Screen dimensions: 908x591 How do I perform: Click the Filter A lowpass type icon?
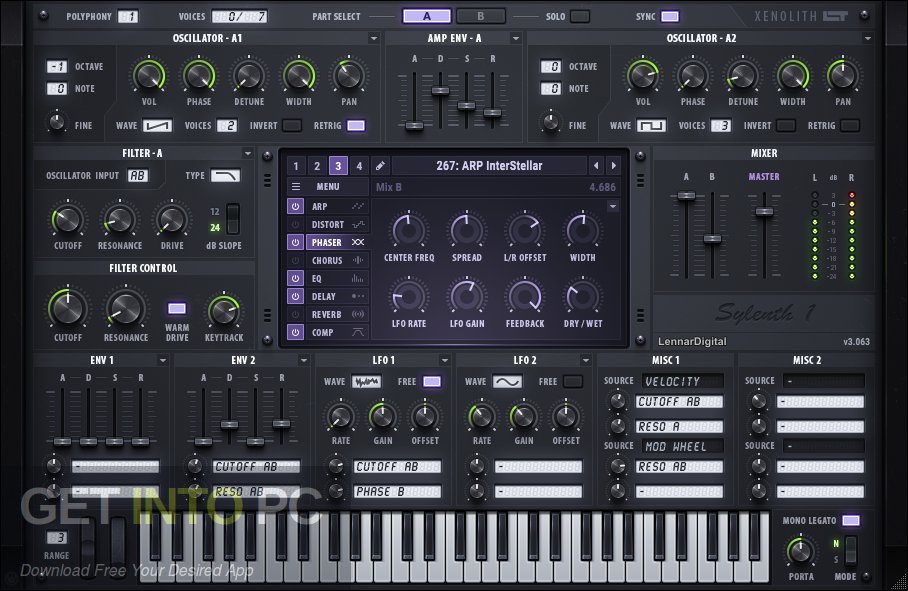tap(225, 175)
